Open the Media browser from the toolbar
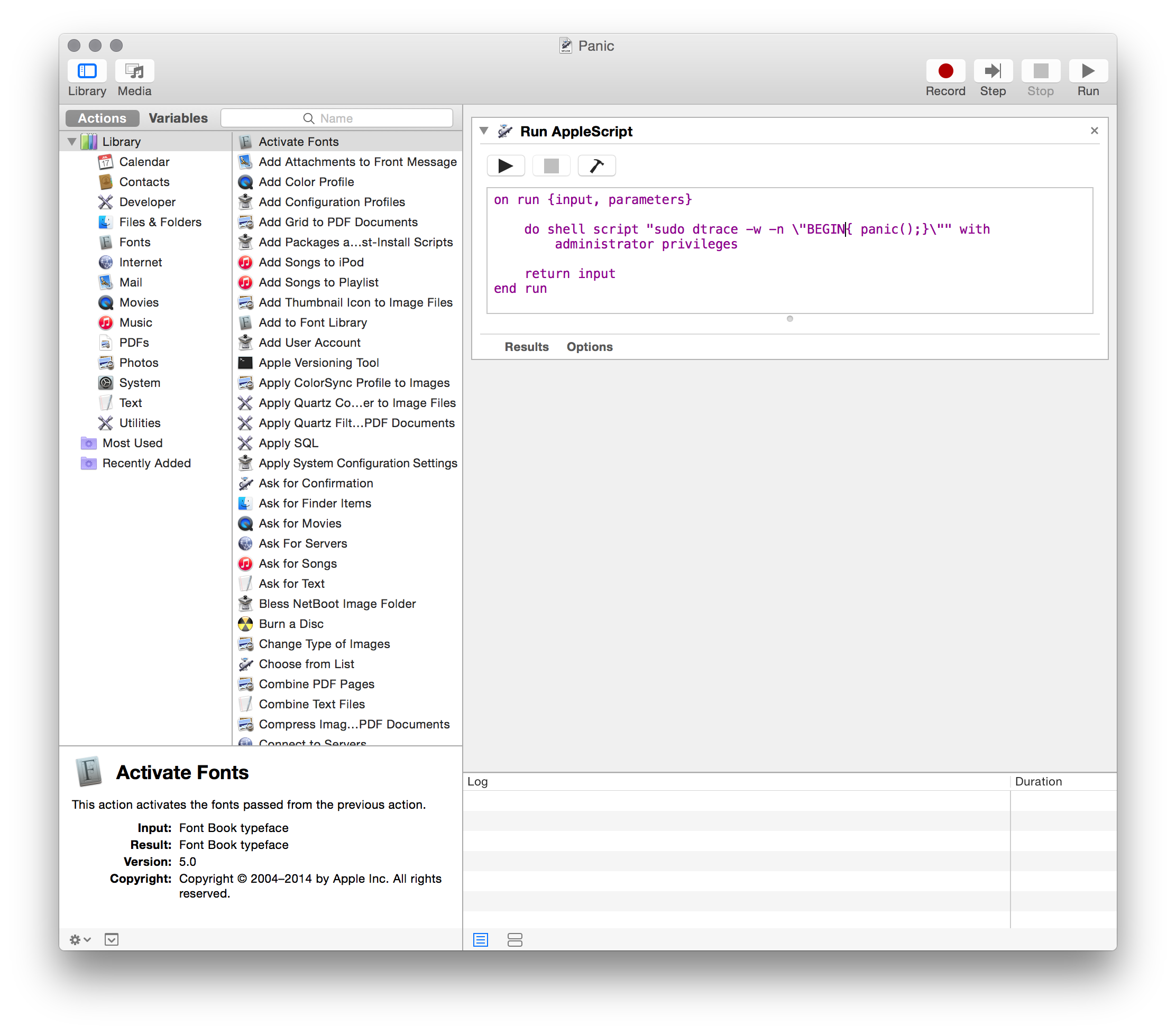1176x1035 pixels. (134, 71)
